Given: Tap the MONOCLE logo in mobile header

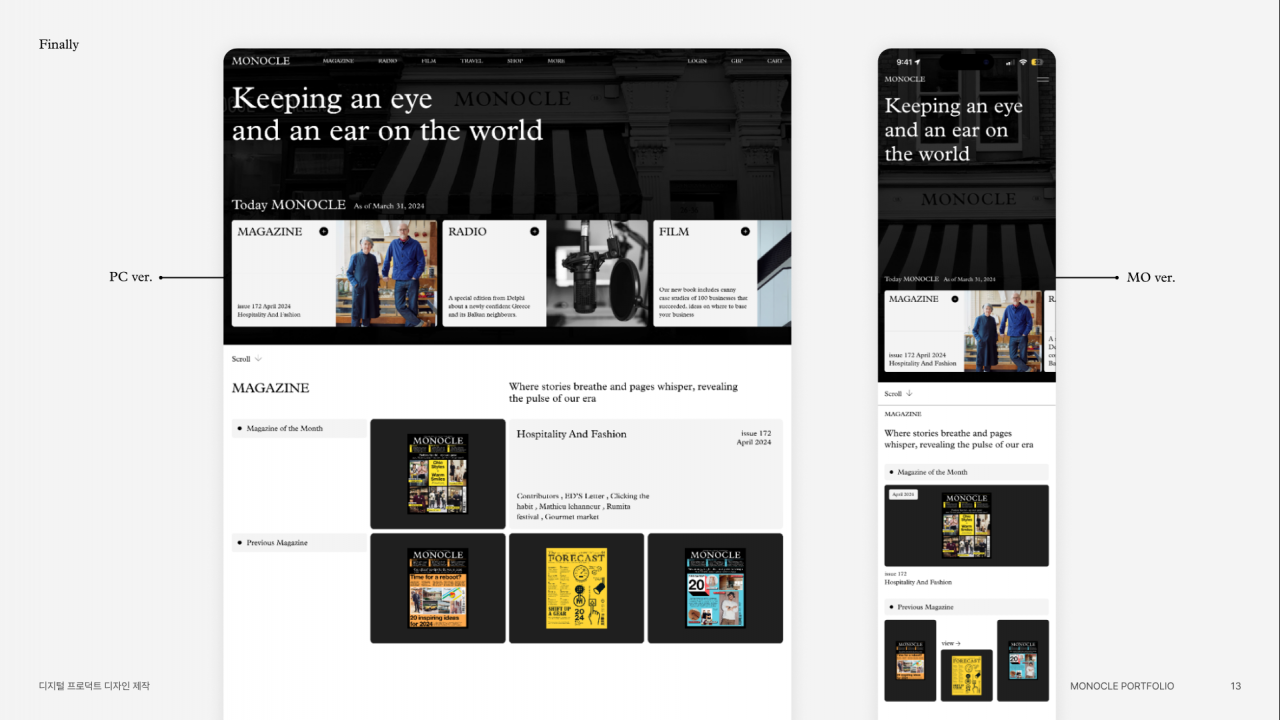Looking at the screenshot, I should pos(905,79).
